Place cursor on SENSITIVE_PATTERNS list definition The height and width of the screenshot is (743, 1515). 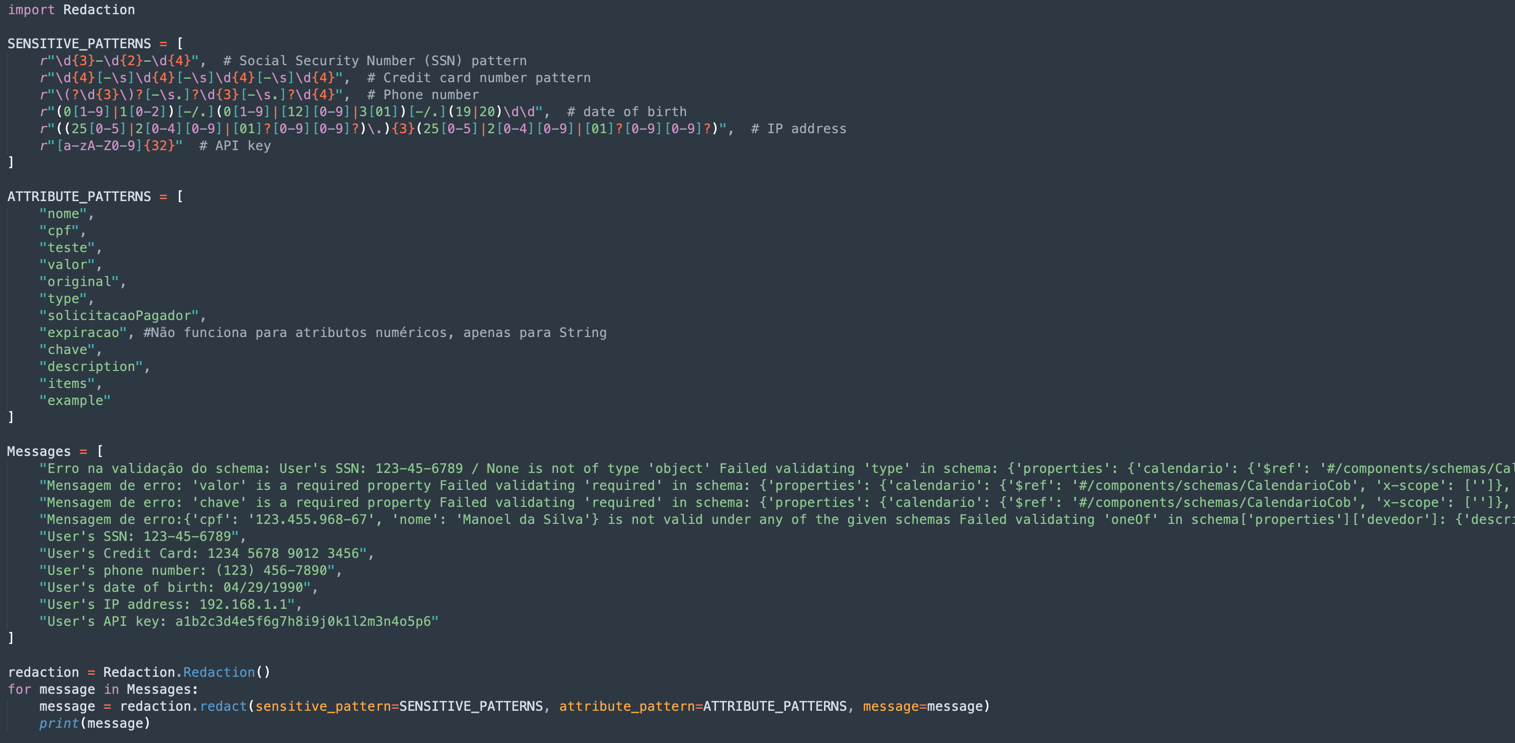79,44
